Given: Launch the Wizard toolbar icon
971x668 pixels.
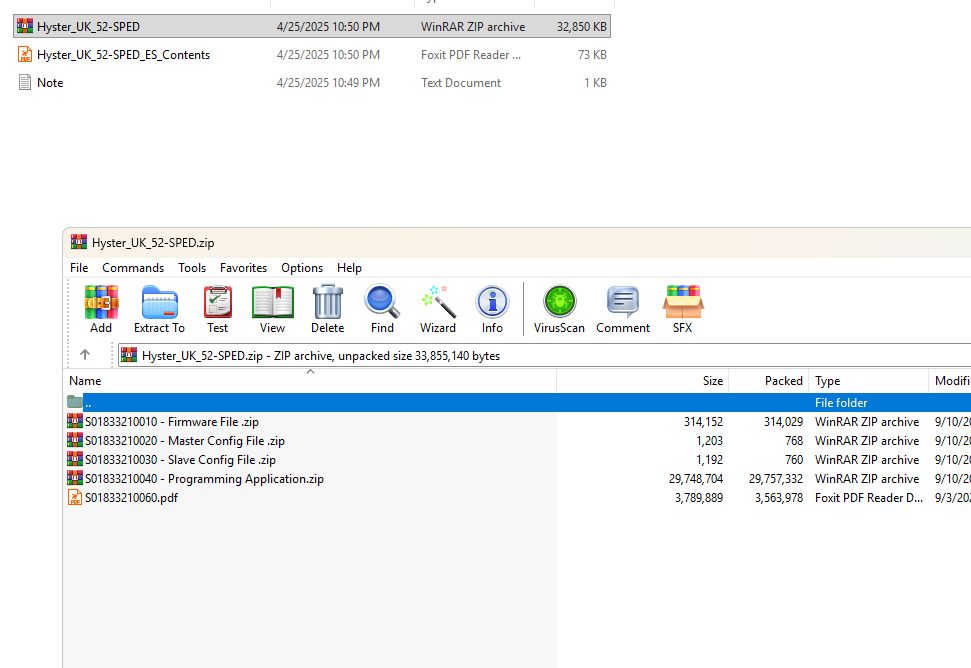Looking at the screenshot, I should 437,308.
